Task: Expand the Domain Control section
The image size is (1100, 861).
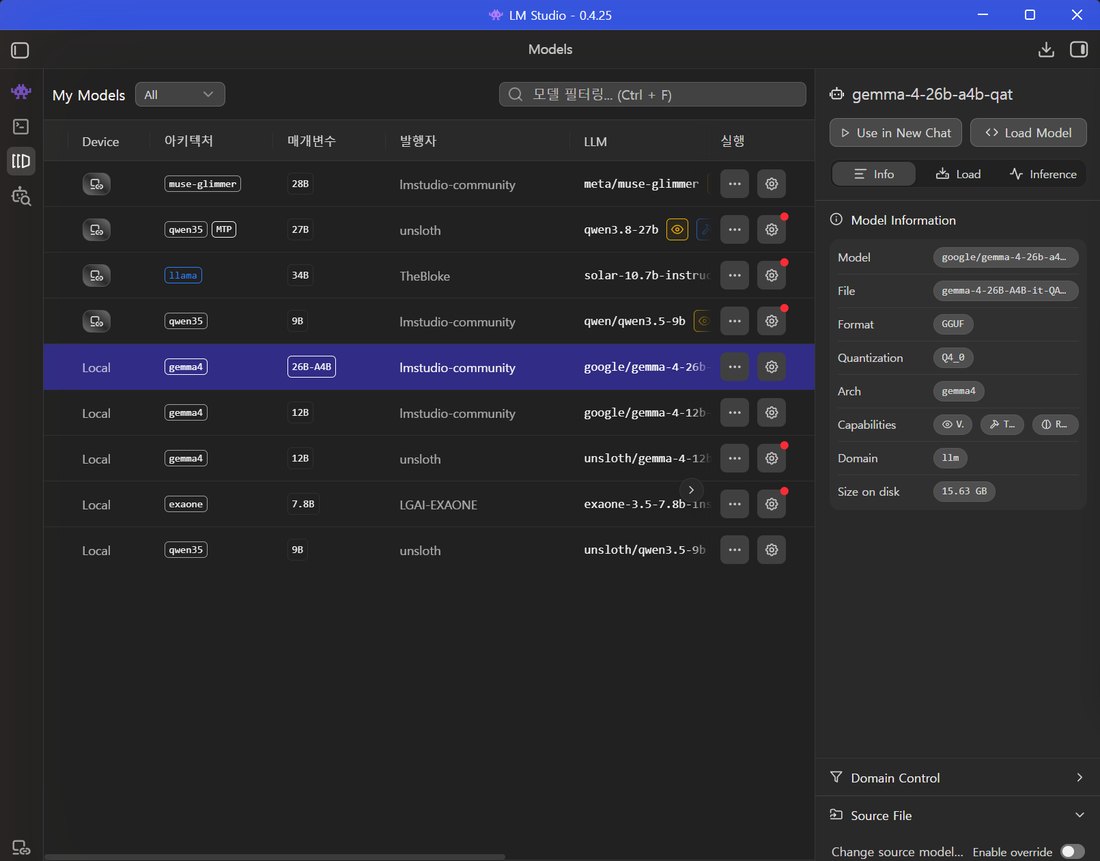Action: tap(957, 777)
